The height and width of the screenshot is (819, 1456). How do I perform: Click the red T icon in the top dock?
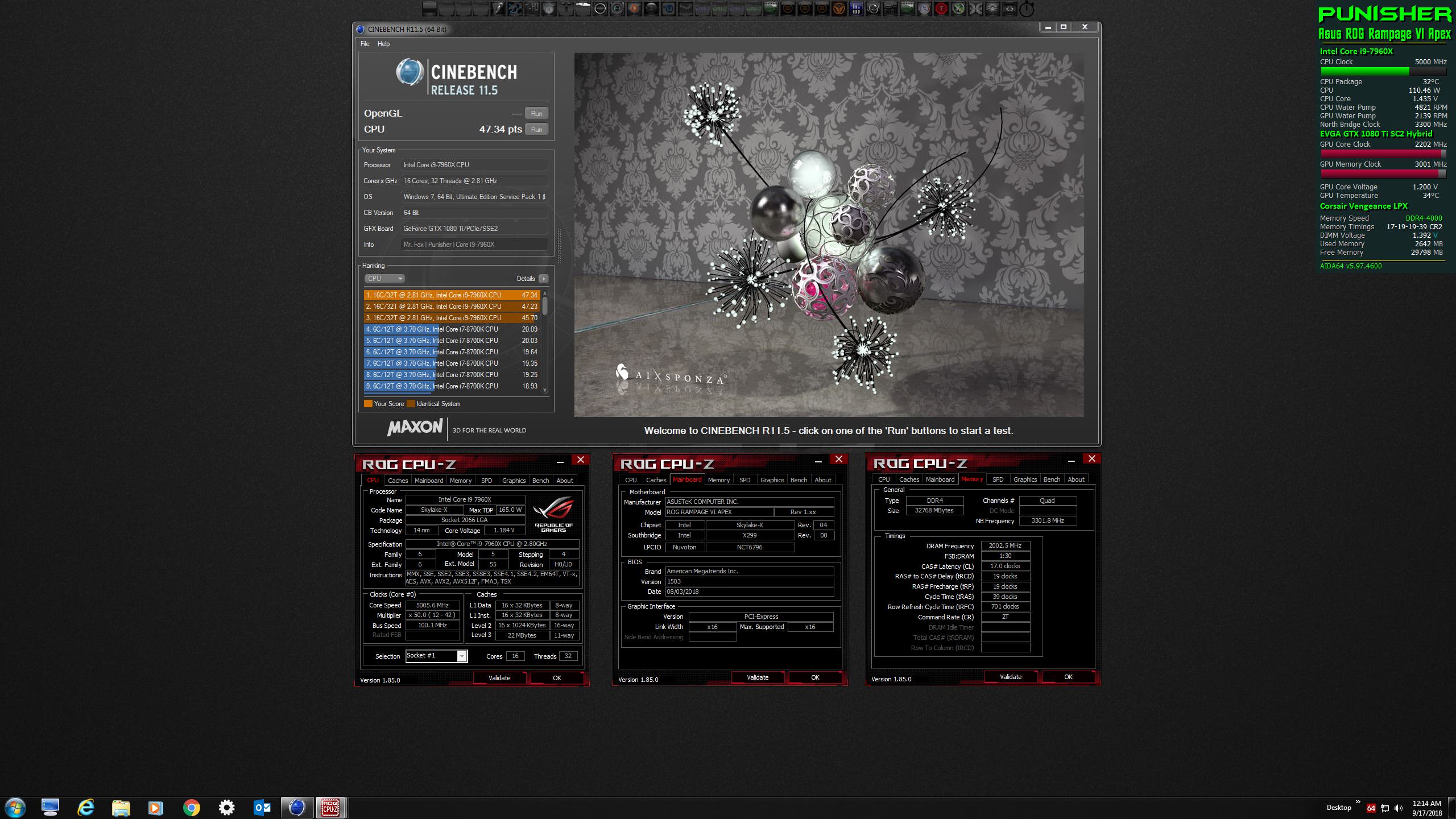[x=942, y=9]
